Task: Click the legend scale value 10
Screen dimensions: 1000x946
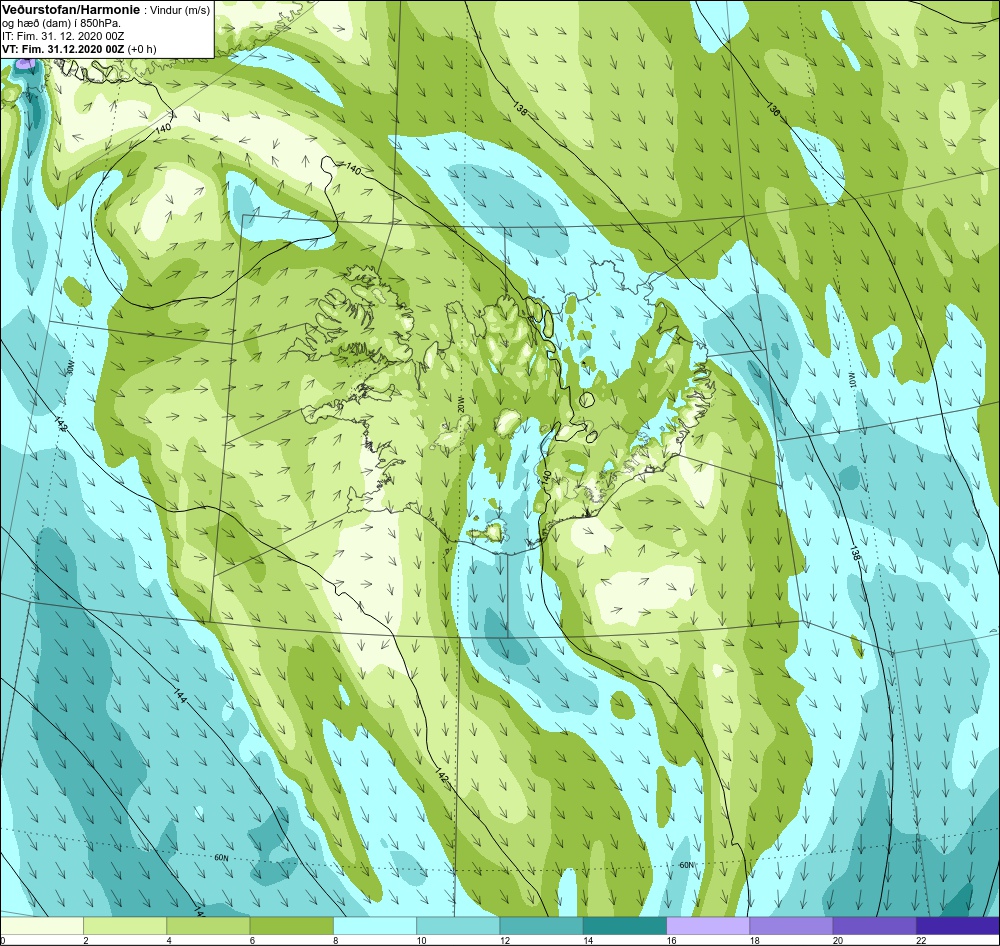Action: coord(422,940)
